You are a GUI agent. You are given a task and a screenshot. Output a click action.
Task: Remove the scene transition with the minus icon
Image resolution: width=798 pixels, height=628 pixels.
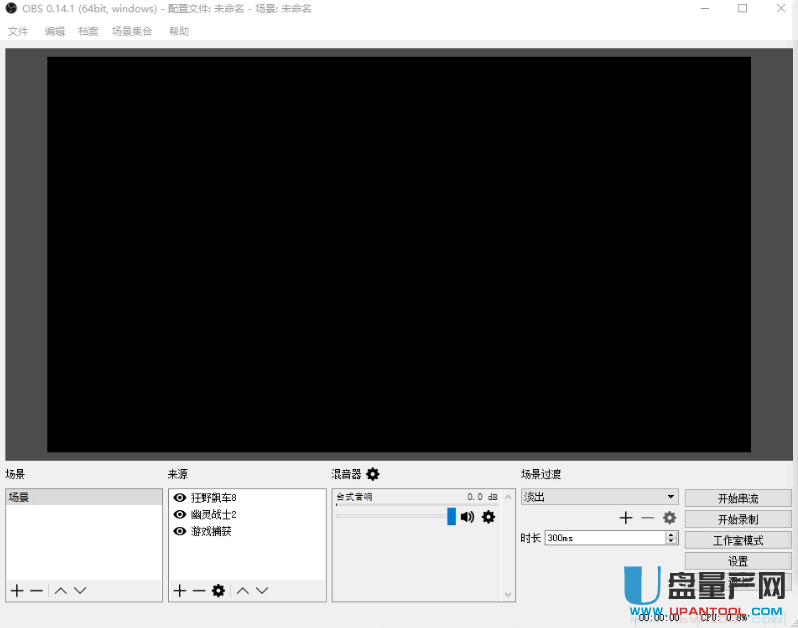[647, 518]
